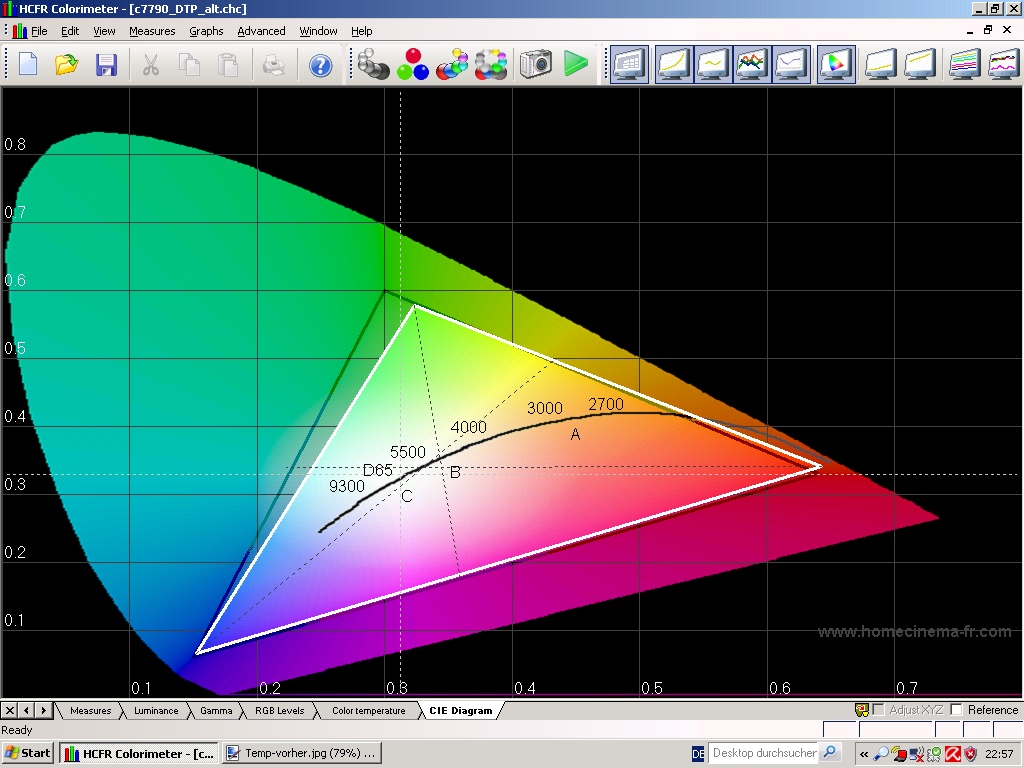
Task: Open the Advanced menu
Action: coord(261,31)
